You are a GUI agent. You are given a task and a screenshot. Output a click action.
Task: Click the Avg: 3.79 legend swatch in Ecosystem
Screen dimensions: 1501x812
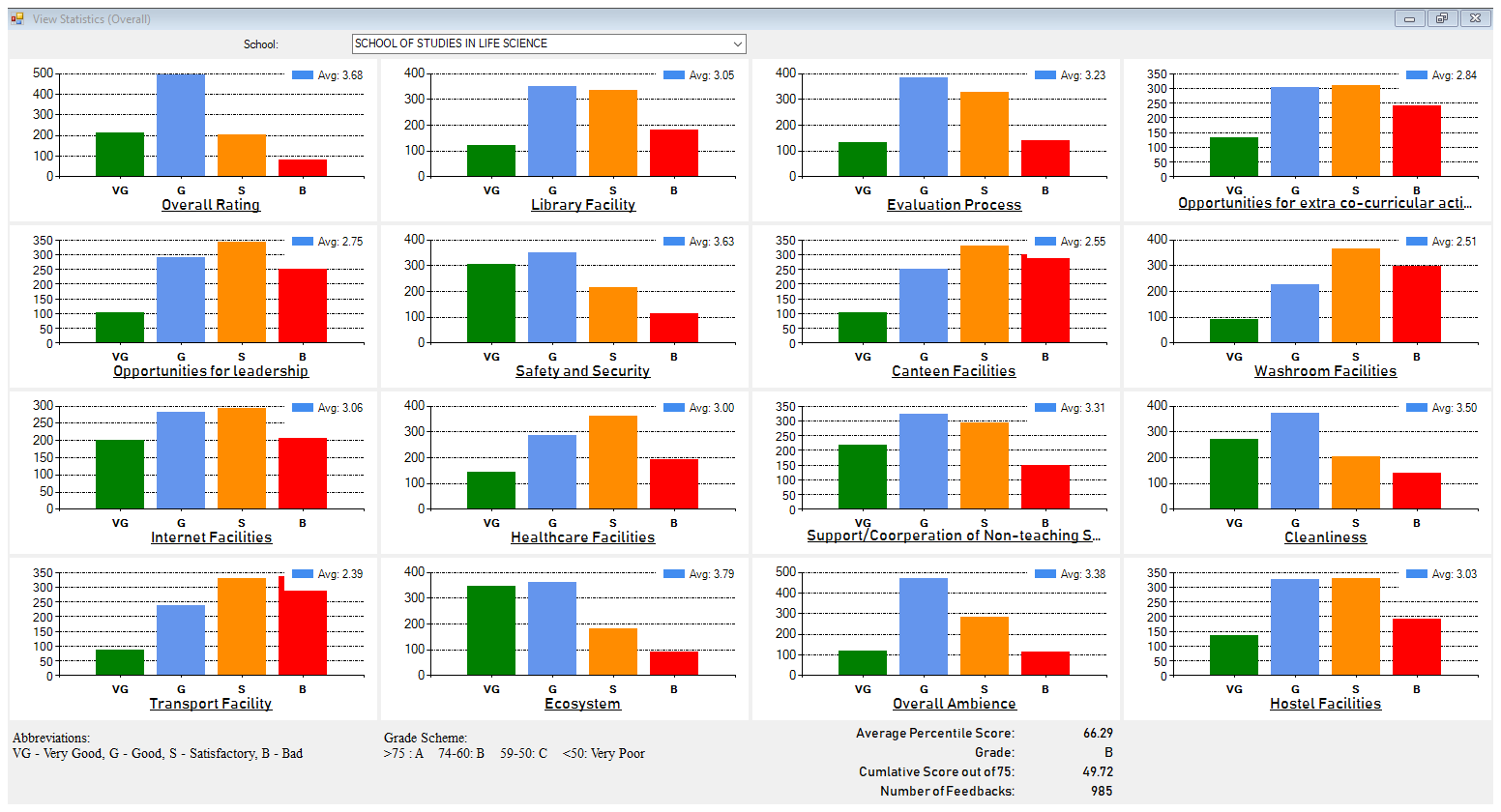pos(674,574)
